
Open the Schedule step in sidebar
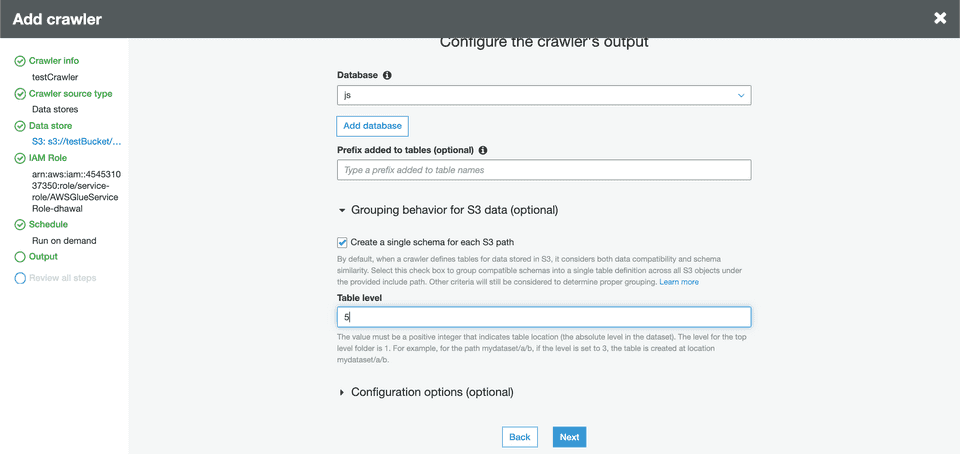[49, 225]
